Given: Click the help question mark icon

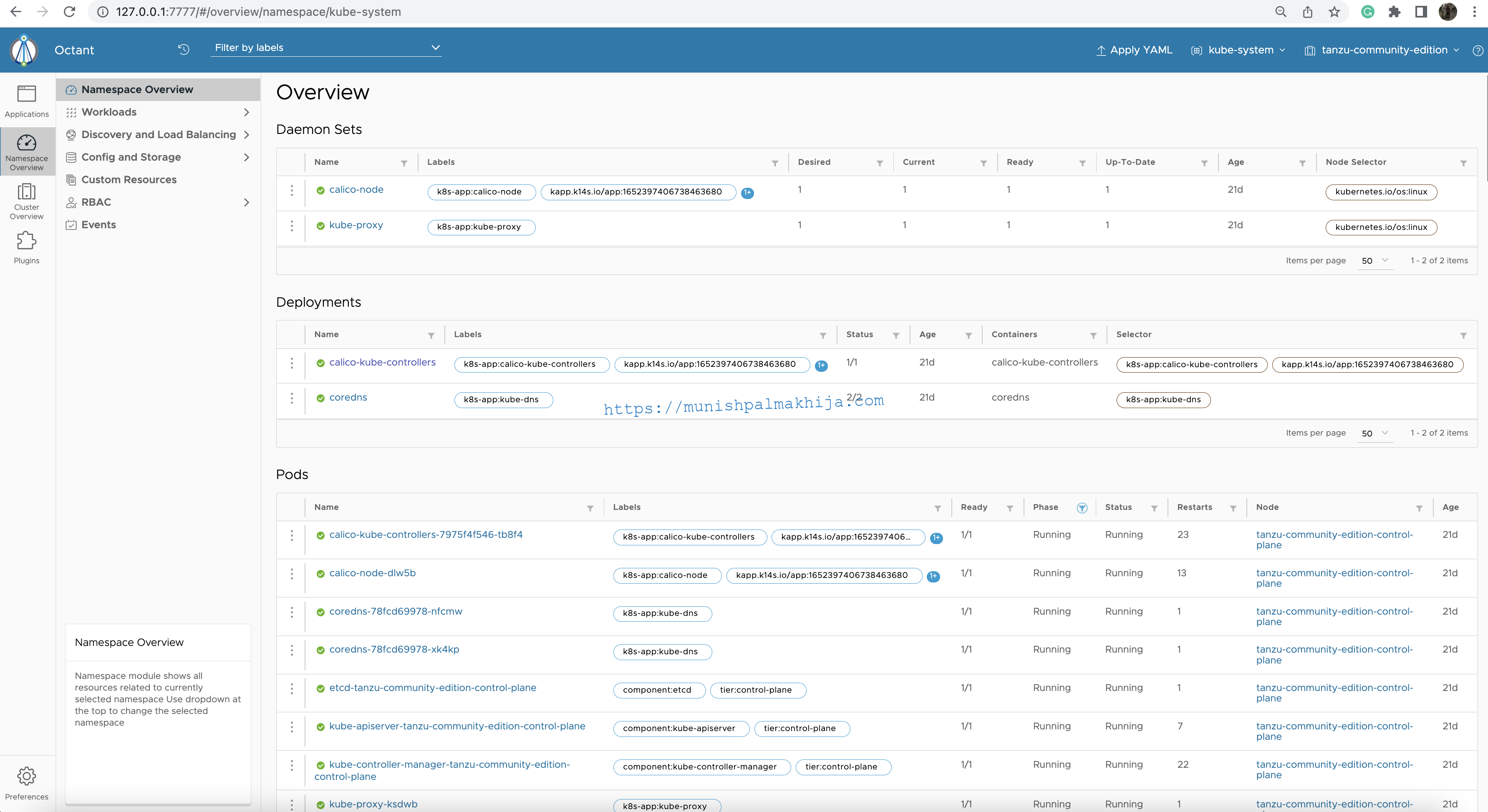Looking at the screenshot, I should point(1478,50).
